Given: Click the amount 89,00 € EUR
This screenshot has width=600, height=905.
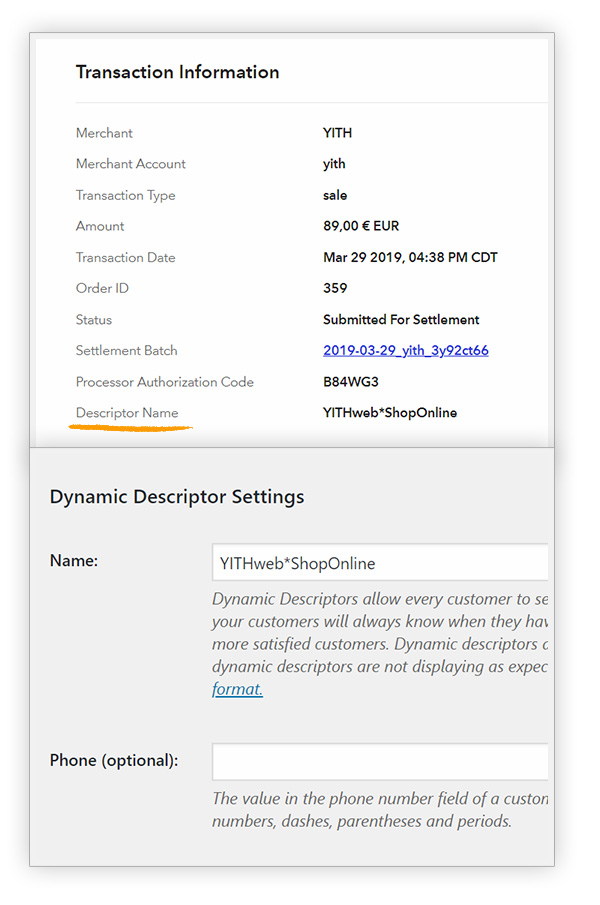Looking at the screenshot, I should click(x=361, y=226).
